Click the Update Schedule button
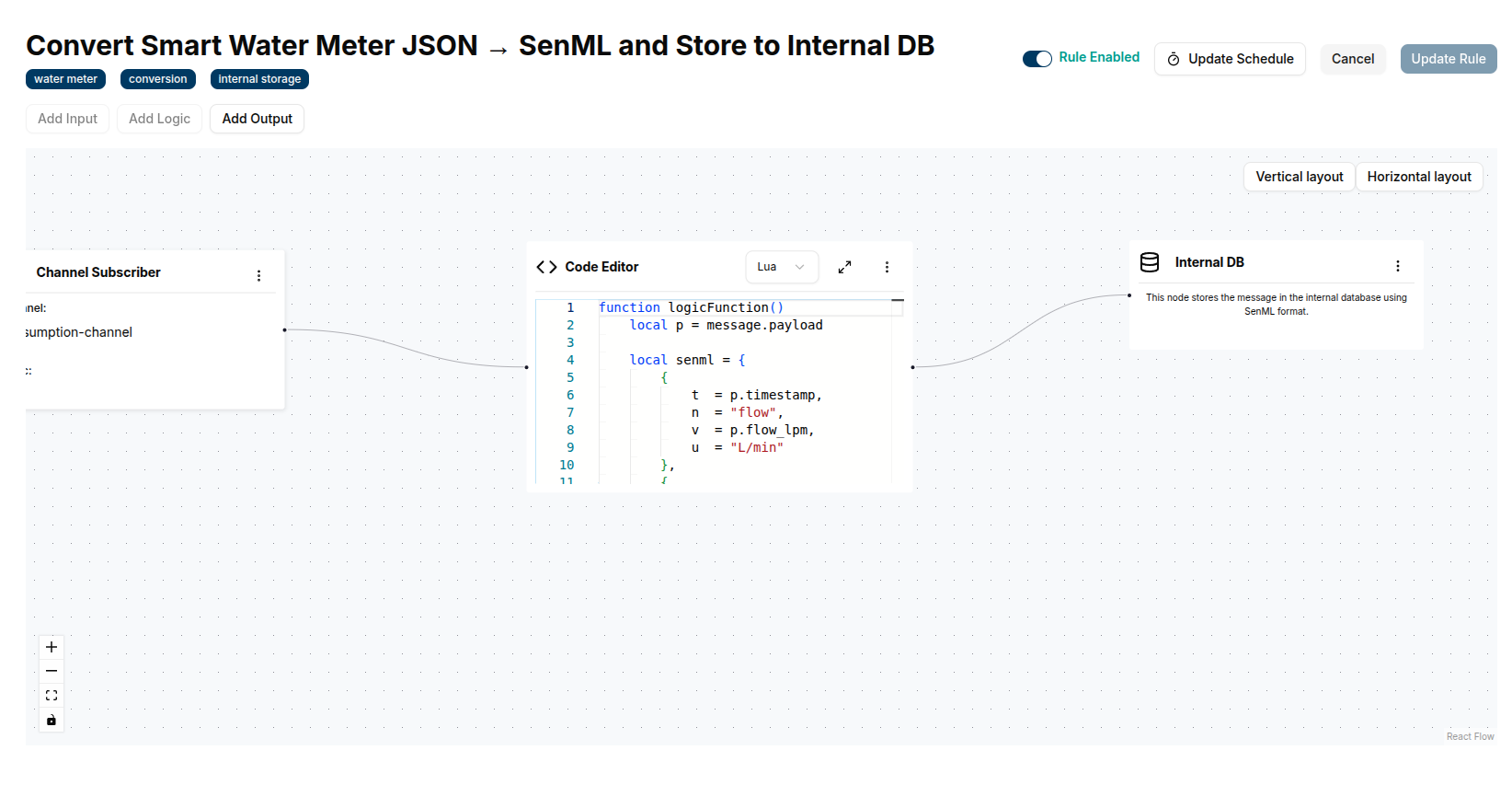The height and width of the screenshot is (808, 1512). (x=1230, y=59)
